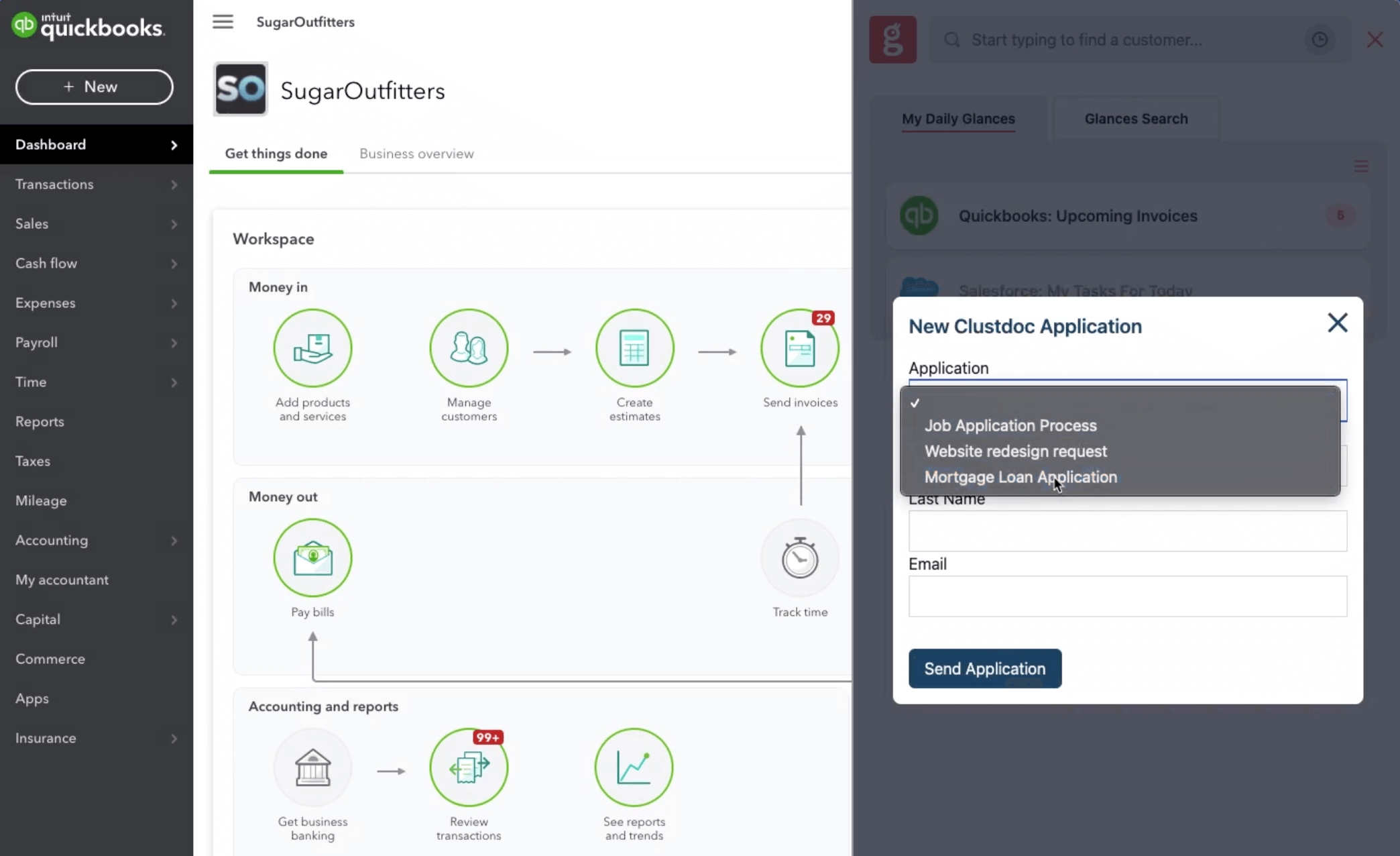Close the New Clustdoc Application dialog

pos(1337,323)
